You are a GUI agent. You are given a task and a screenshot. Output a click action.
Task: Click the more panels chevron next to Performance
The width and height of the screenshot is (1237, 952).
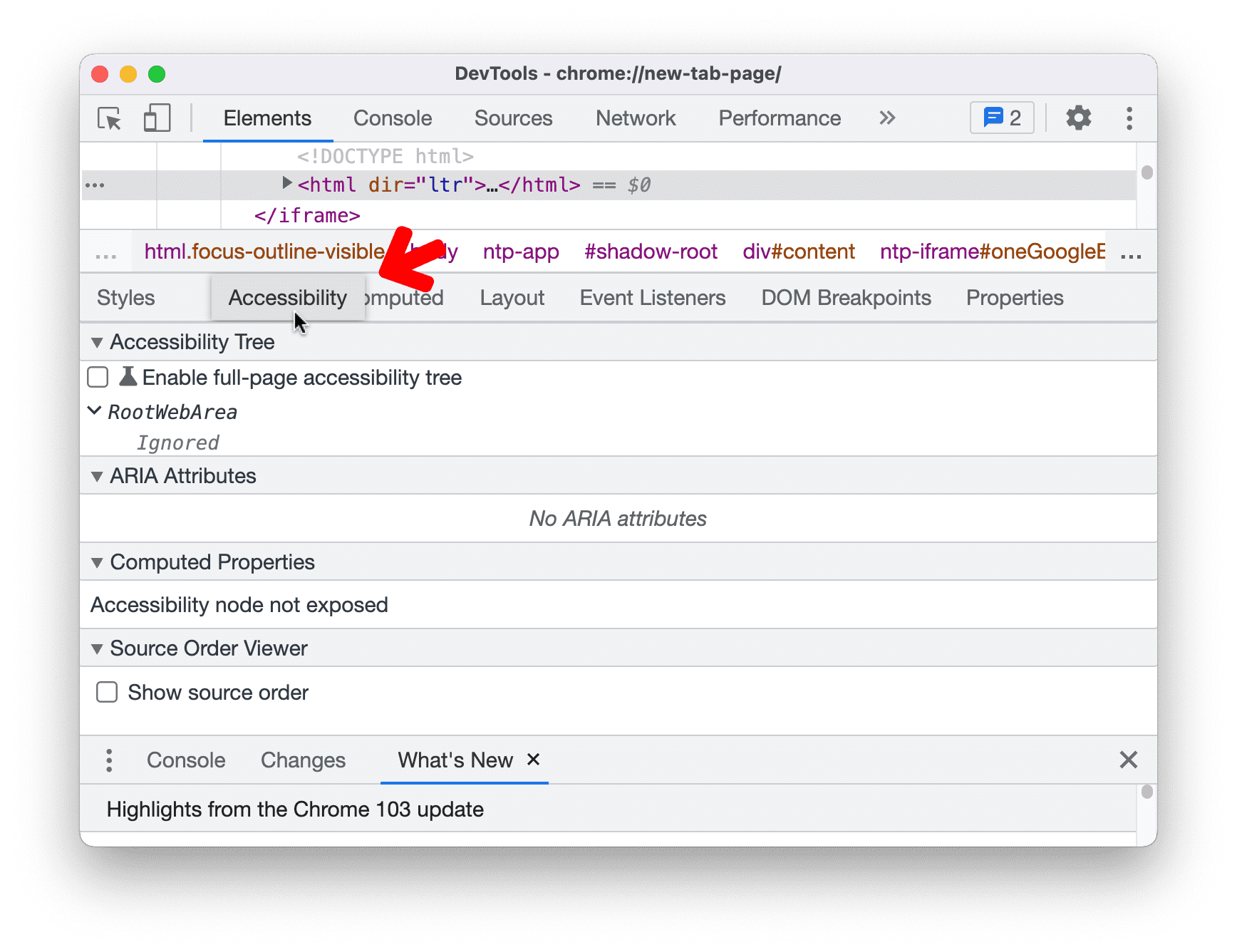click(886, 118)
